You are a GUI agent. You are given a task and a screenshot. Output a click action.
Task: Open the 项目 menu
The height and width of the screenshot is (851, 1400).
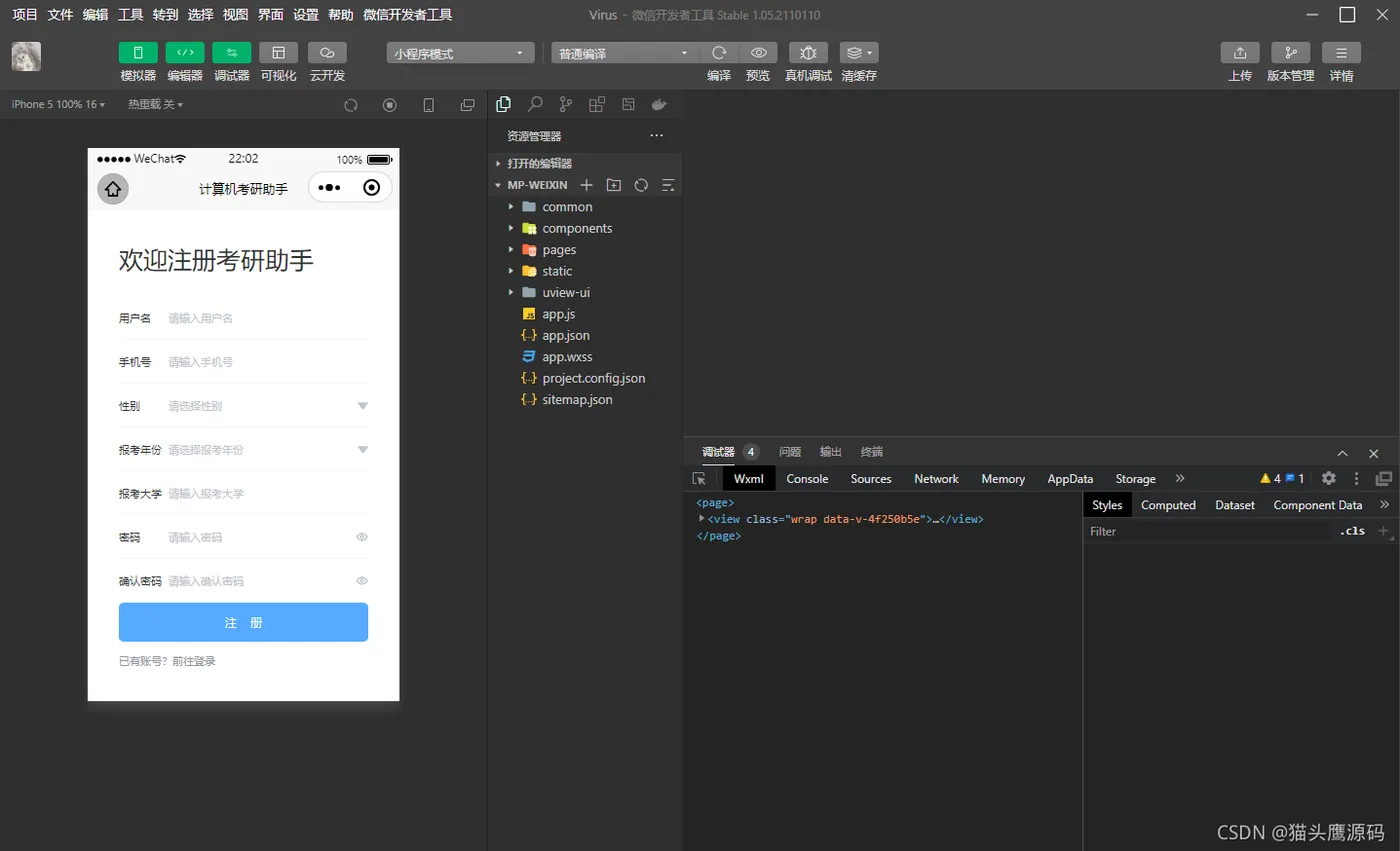[25, 15]
